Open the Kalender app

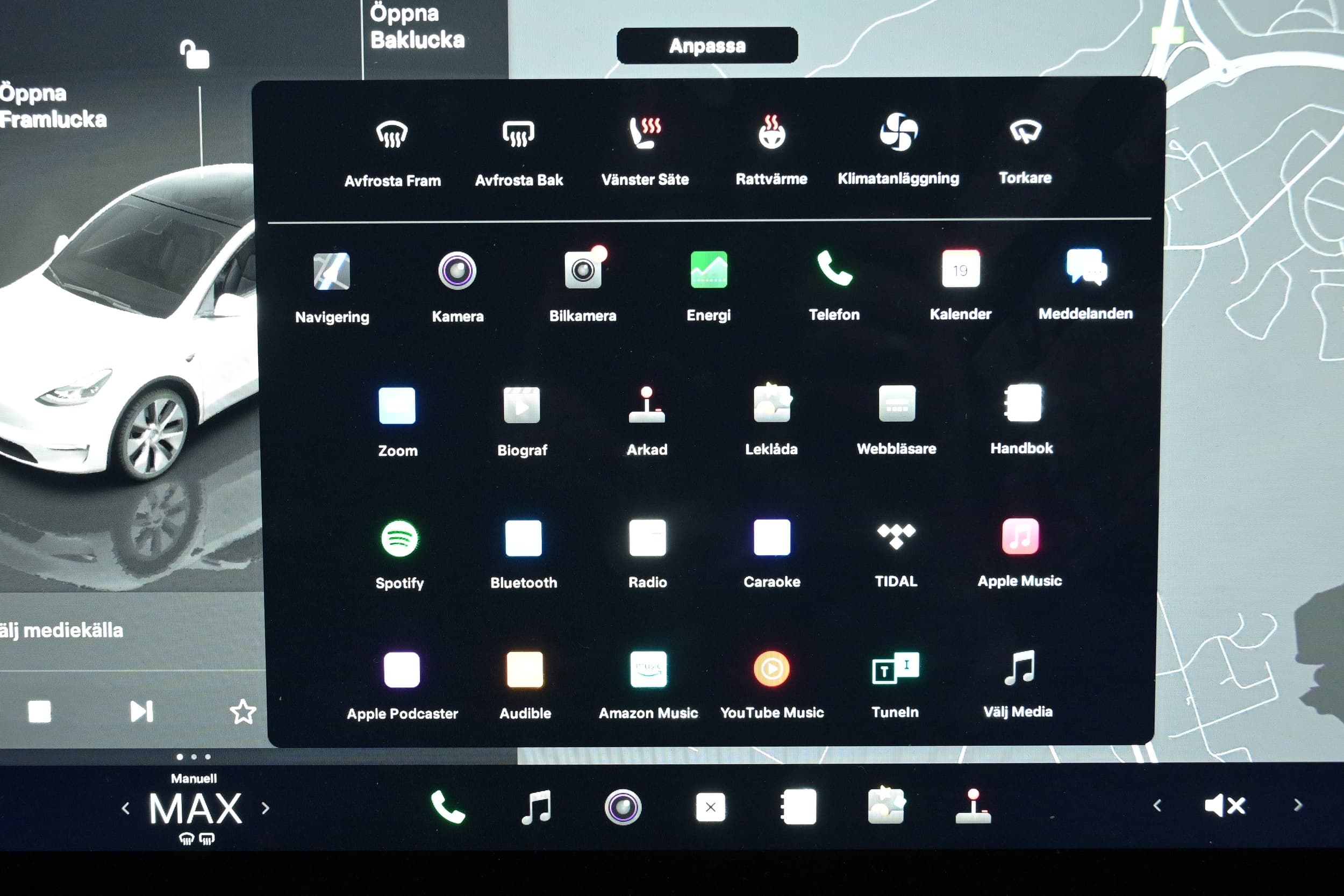[961, 284]
